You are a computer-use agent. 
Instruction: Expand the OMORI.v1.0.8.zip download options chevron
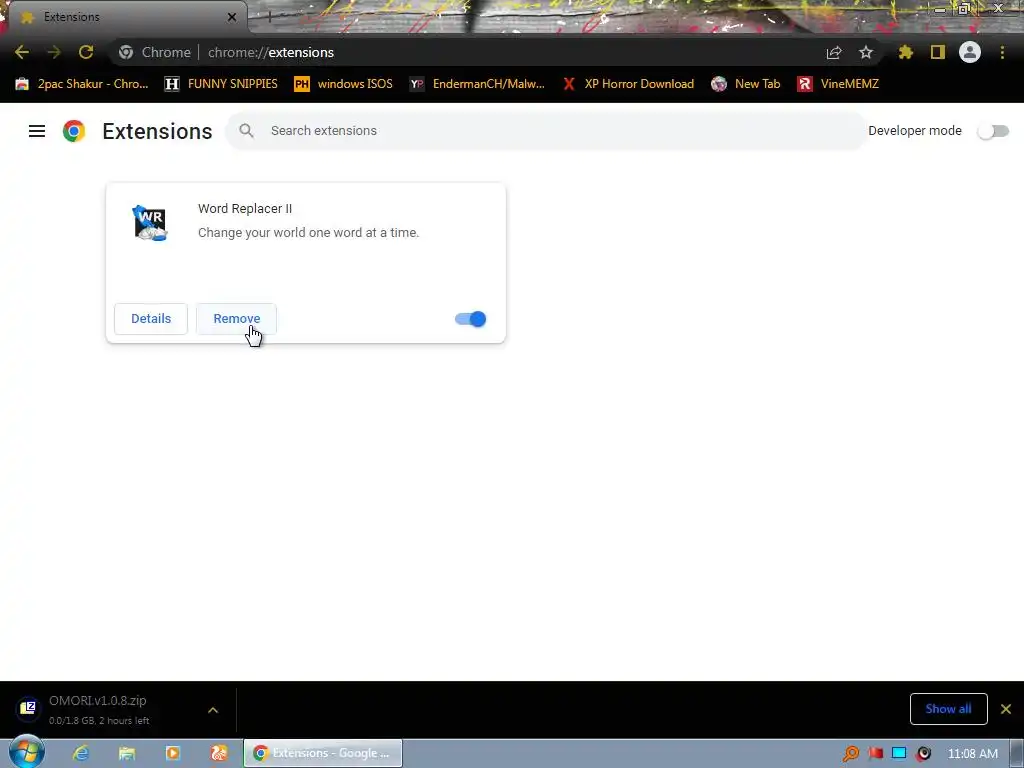213,710
